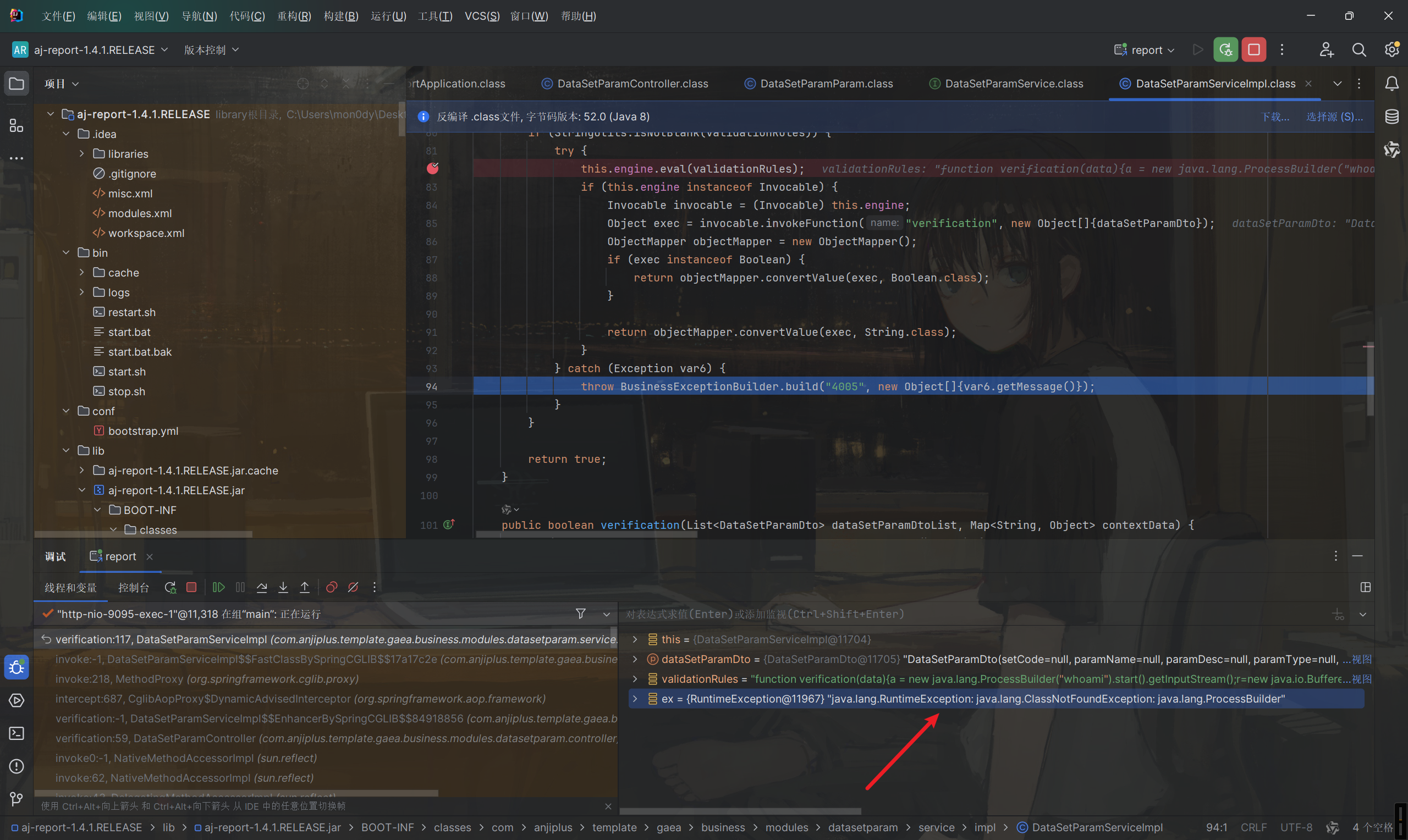Open IDE settings gear icon
The image size is (1408, 840).
1391,50
